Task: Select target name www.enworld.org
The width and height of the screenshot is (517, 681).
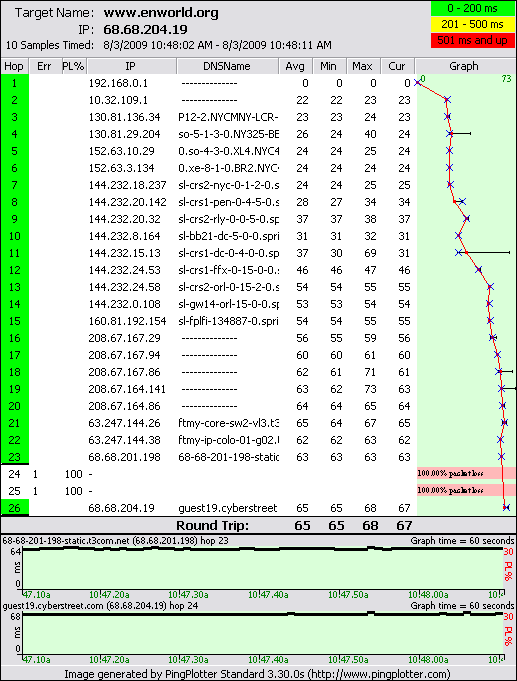Action: tap(161, 13)
